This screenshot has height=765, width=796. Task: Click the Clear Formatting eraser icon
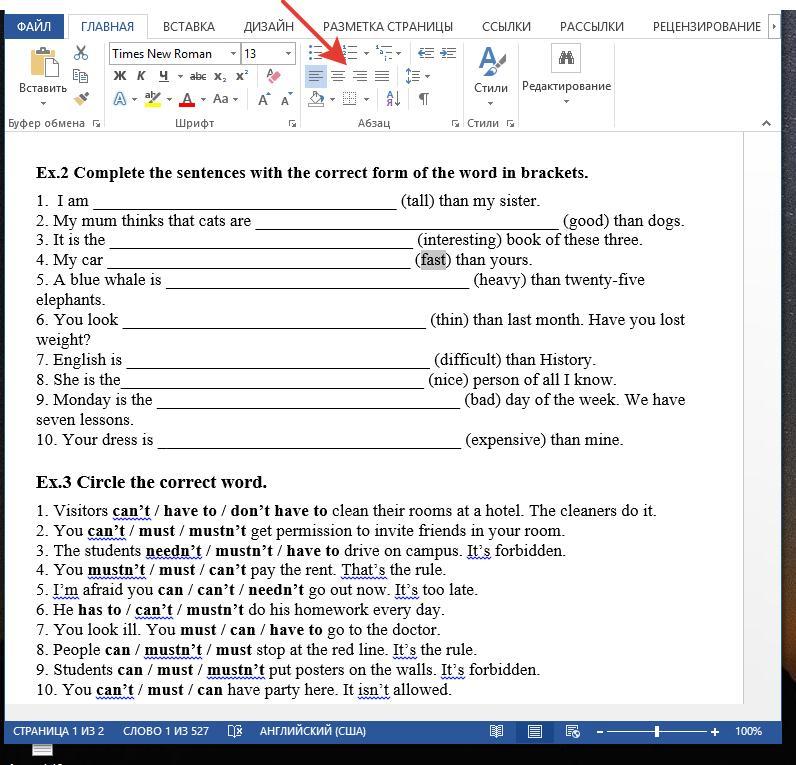273,76
